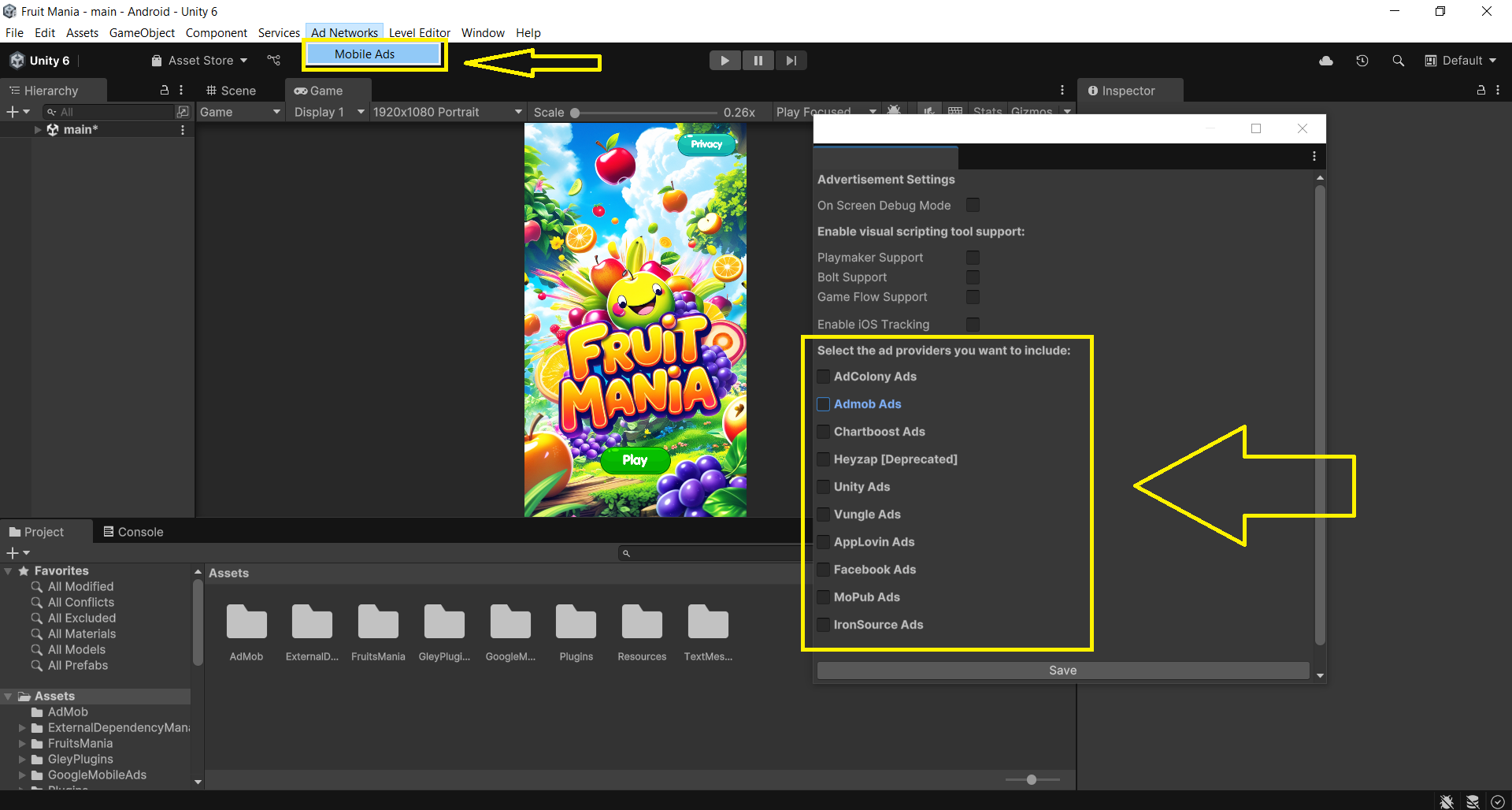
Task: Select the Mobile Ads menu entry
Action: point(365,54)
